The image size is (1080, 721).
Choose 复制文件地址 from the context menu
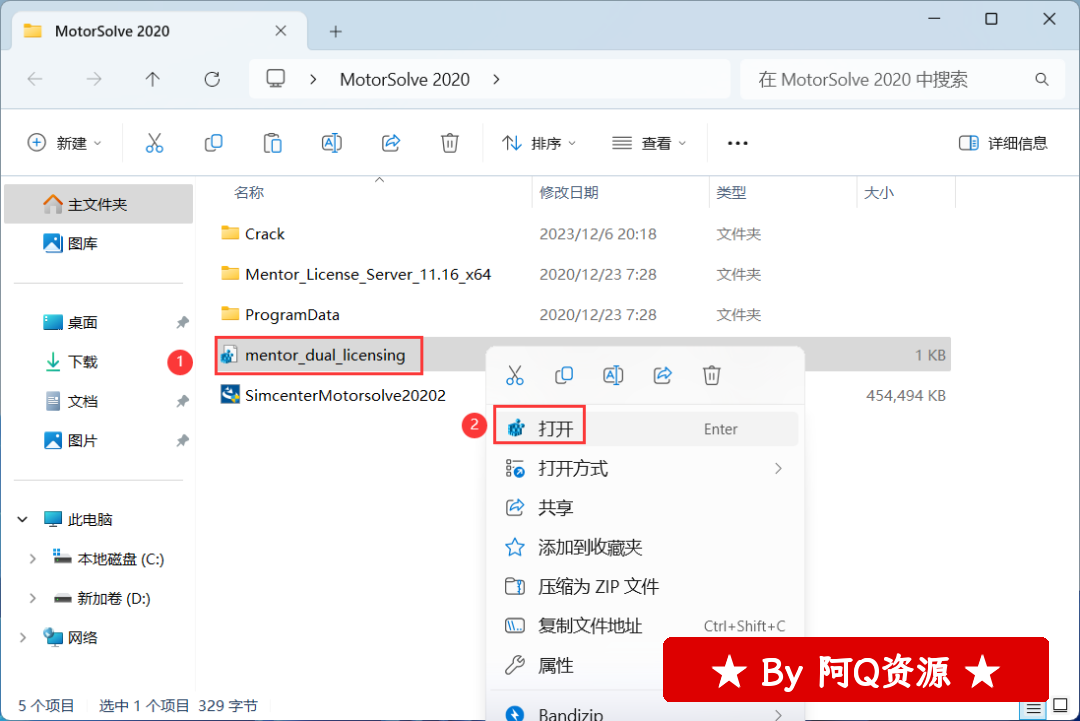point(646,626)
